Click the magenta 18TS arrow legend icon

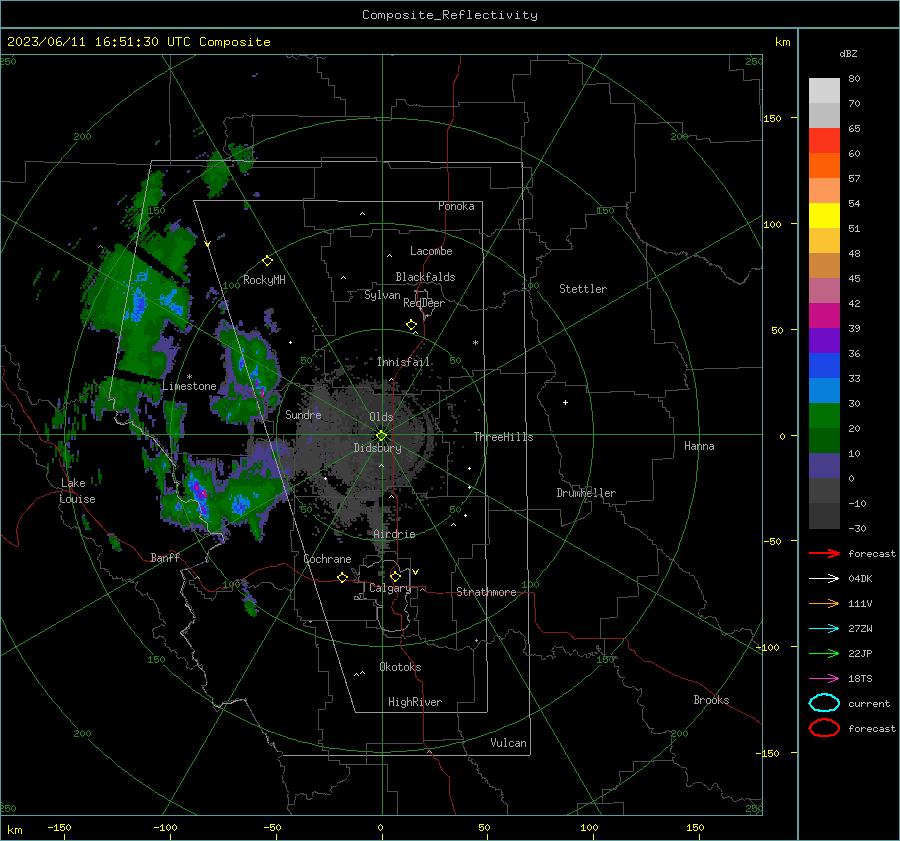pyautogui.click(x=824, y=679)
